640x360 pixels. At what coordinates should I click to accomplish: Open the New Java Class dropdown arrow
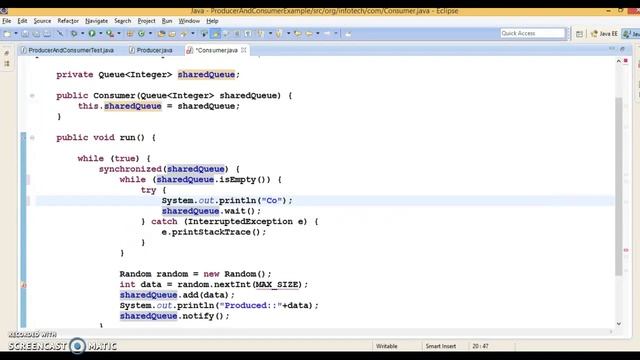(150, 34)
